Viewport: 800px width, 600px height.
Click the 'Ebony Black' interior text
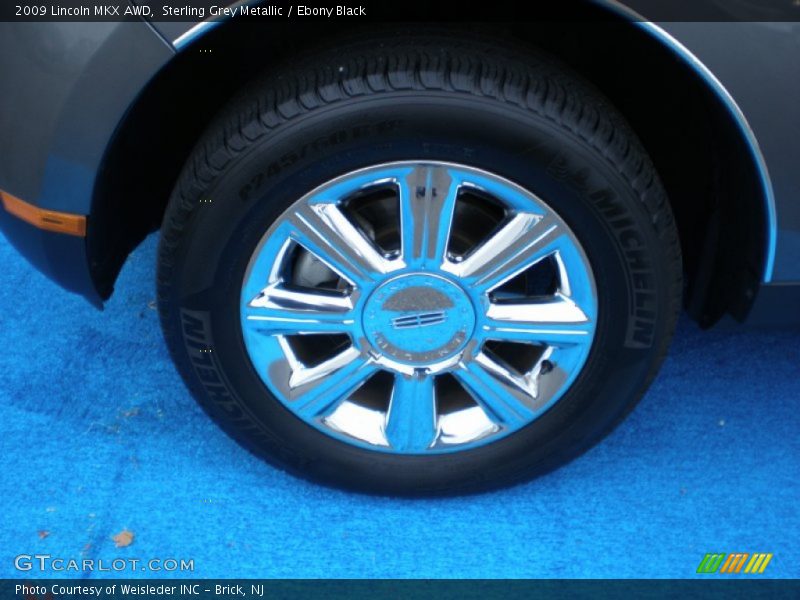coord(331,11)
